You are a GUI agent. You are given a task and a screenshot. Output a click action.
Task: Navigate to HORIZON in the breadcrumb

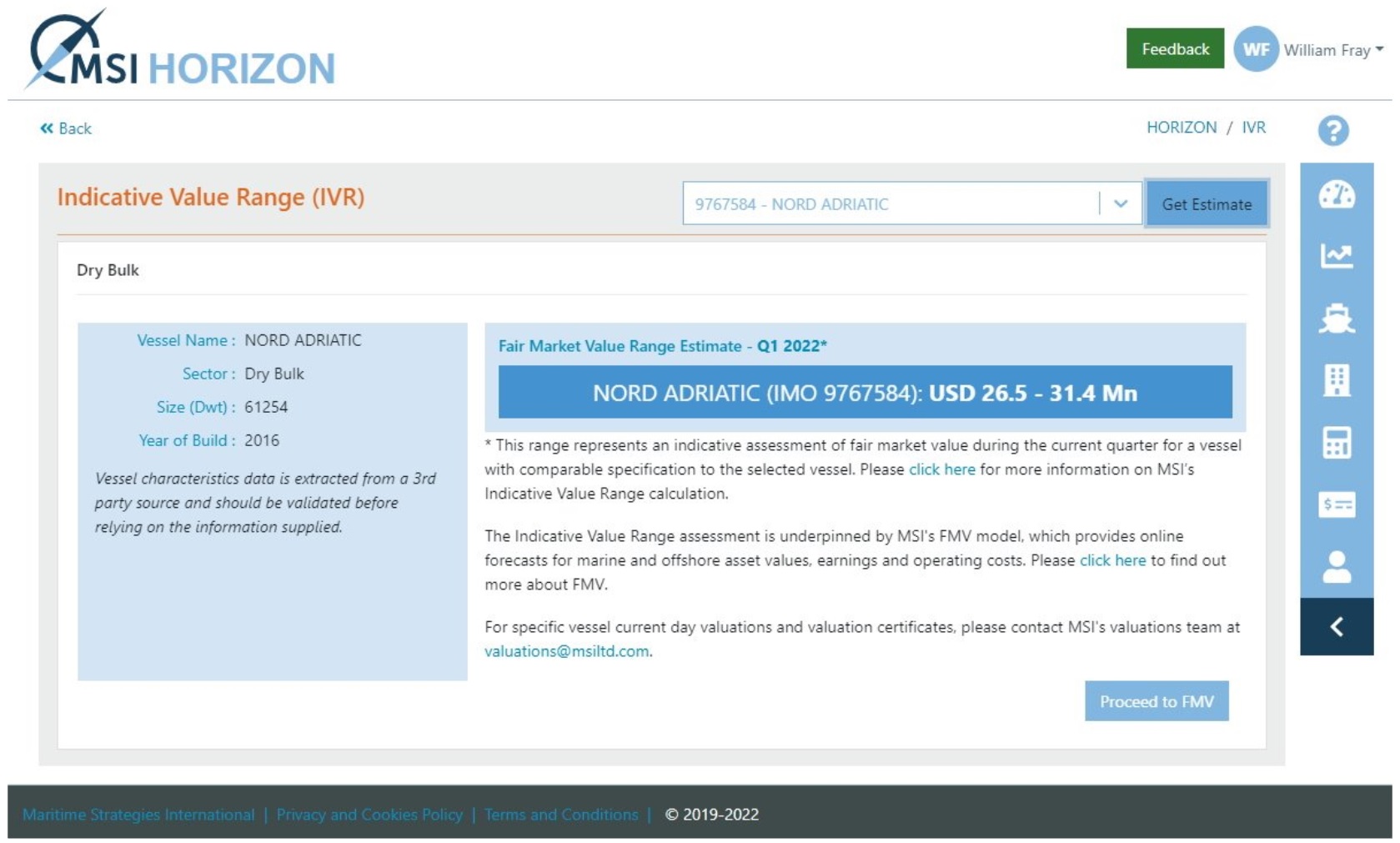pos(1181,128)
